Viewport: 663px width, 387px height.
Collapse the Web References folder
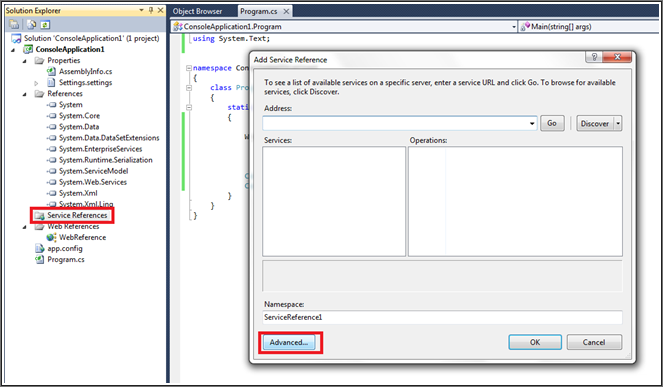[25, 227]
